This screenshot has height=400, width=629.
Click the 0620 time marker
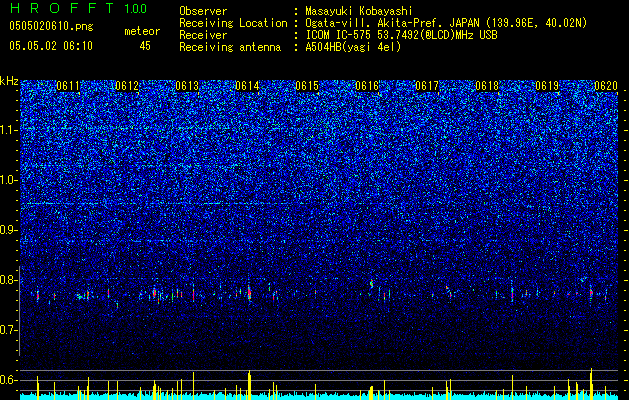click(606, 86)
